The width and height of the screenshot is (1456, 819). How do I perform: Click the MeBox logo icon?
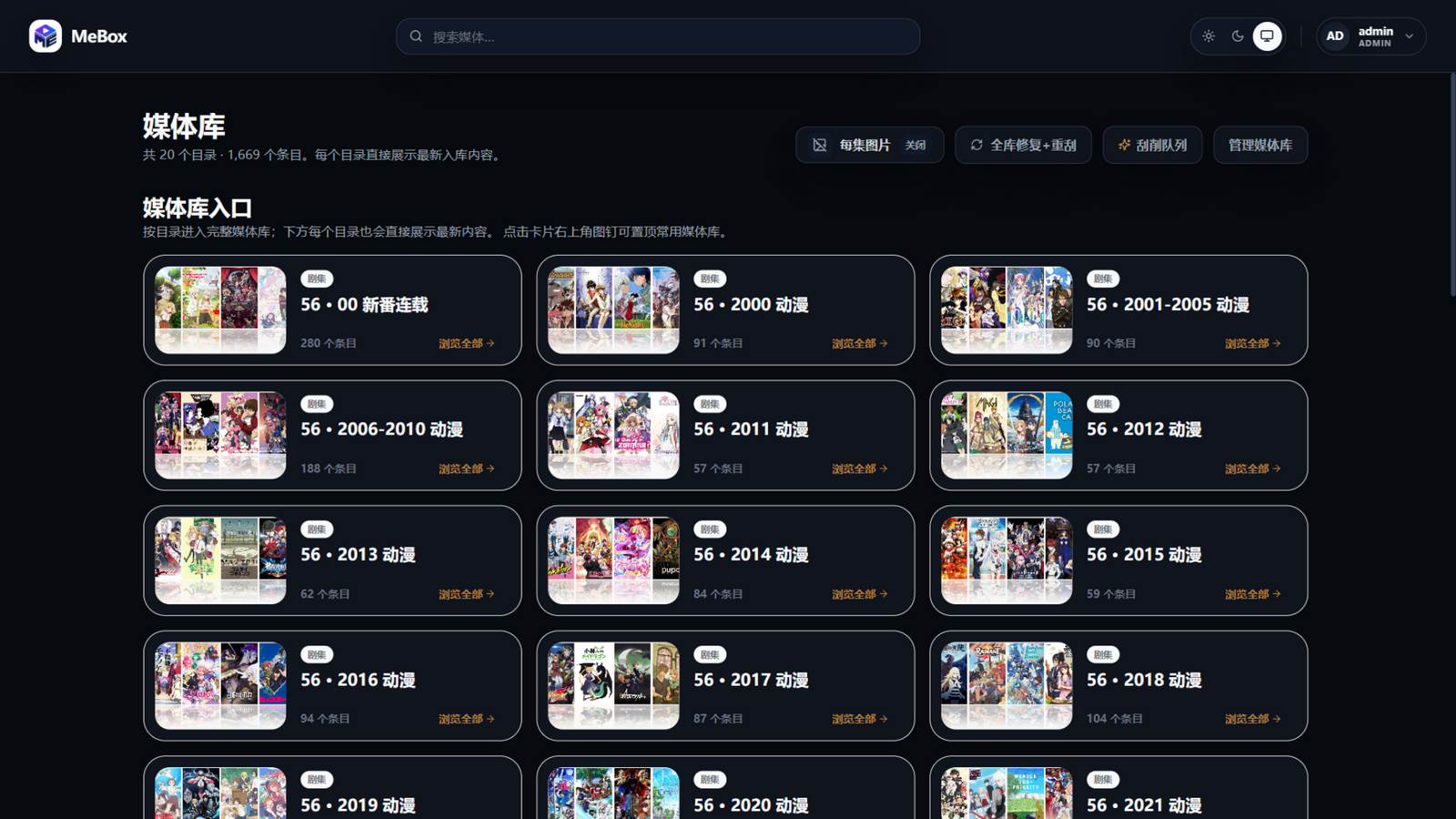coord(45,36)
